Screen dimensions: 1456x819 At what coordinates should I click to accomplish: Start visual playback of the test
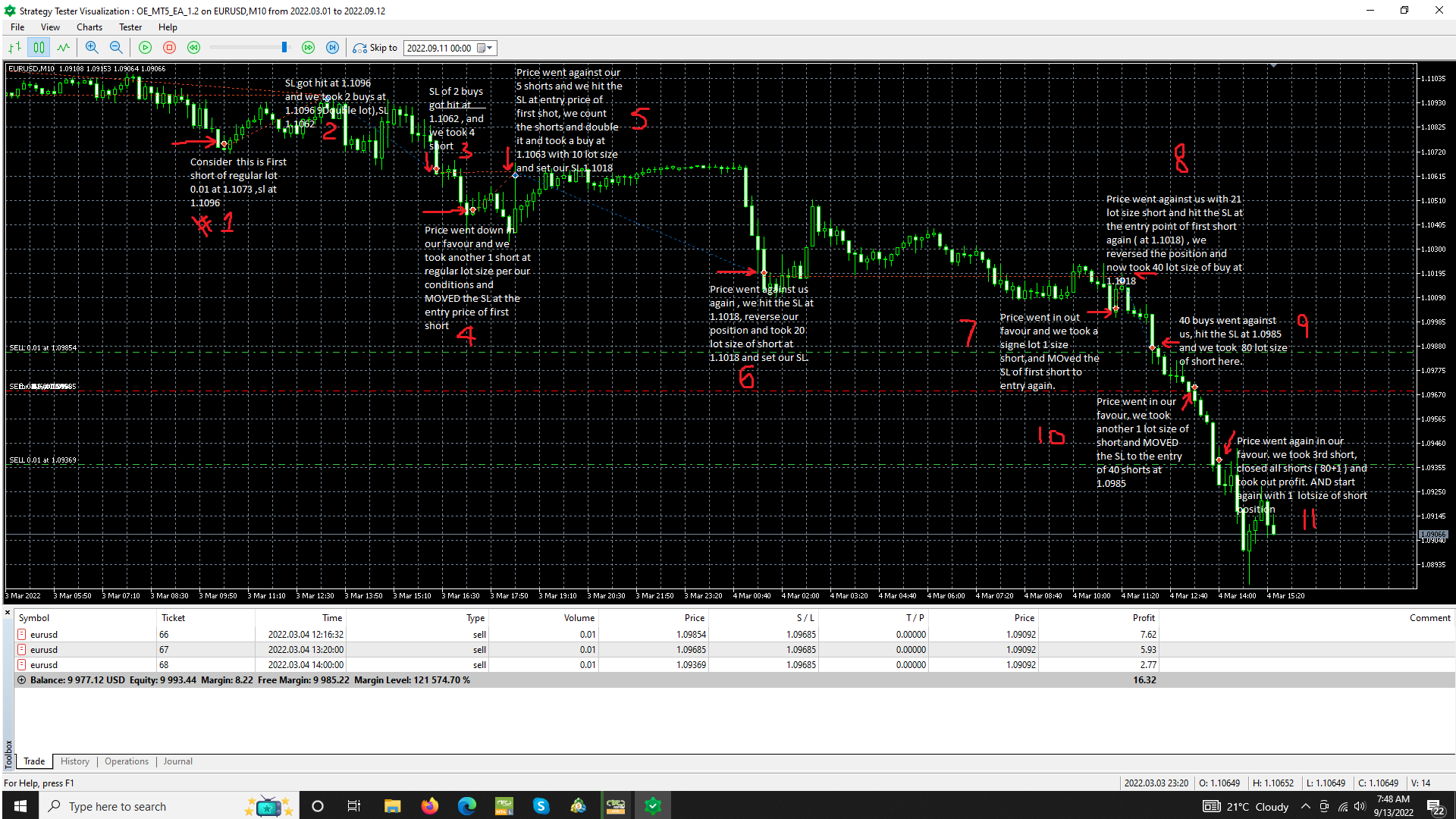point(144,47)
